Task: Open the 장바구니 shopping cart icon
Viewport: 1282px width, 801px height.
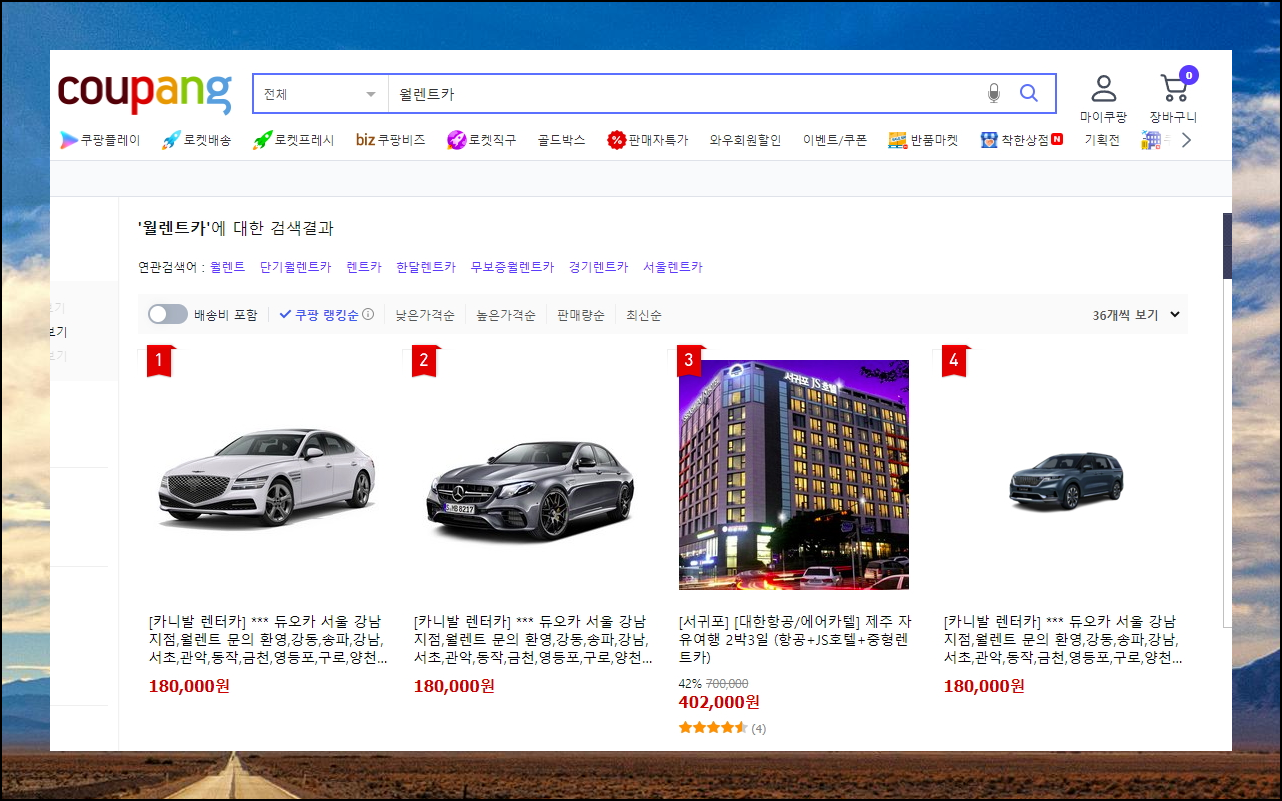Action: coord(1173,88)
